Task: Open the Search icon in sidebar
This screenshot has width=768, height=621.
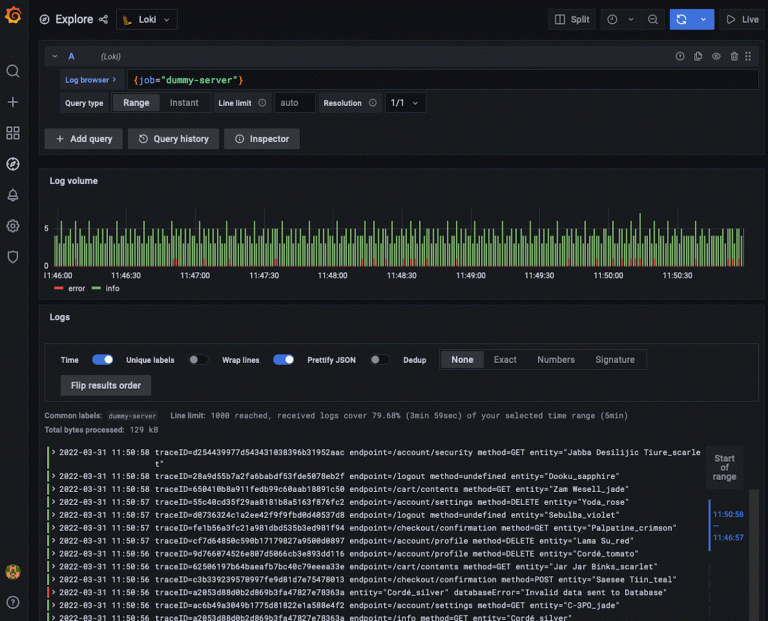Action: click(x=13, y=71)
